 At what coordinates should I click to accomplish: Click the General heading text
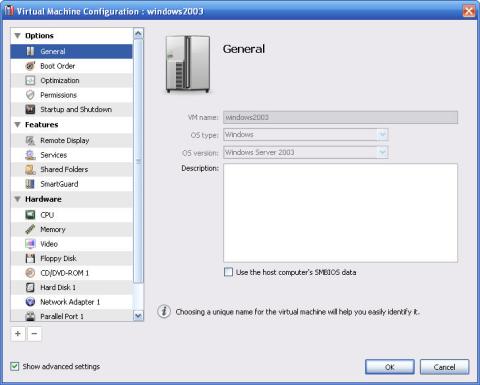click(x=244, y=49)
